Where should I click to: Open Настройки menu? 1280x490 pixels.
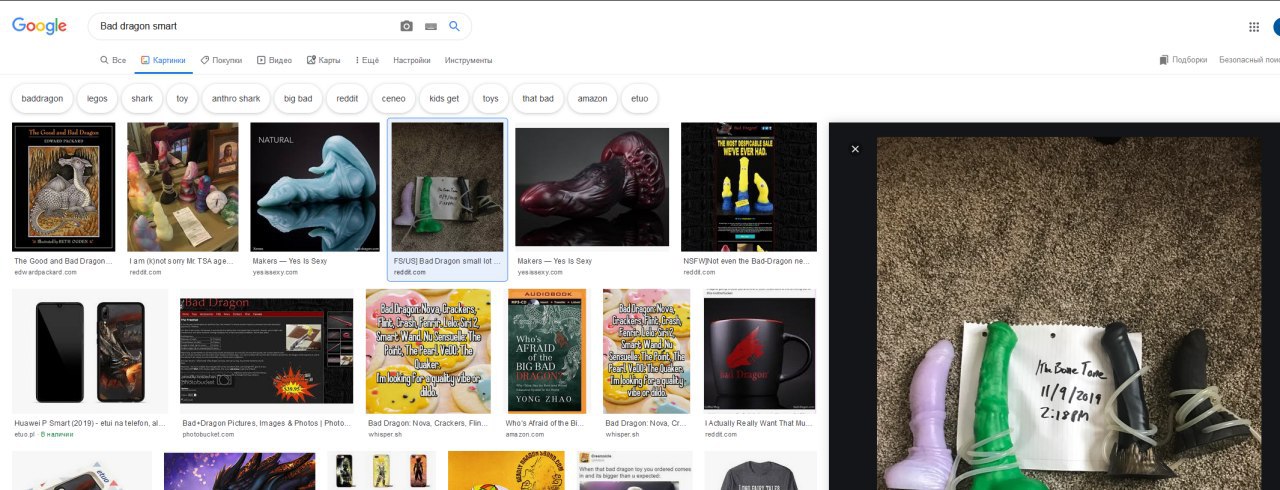click(412, 60)
